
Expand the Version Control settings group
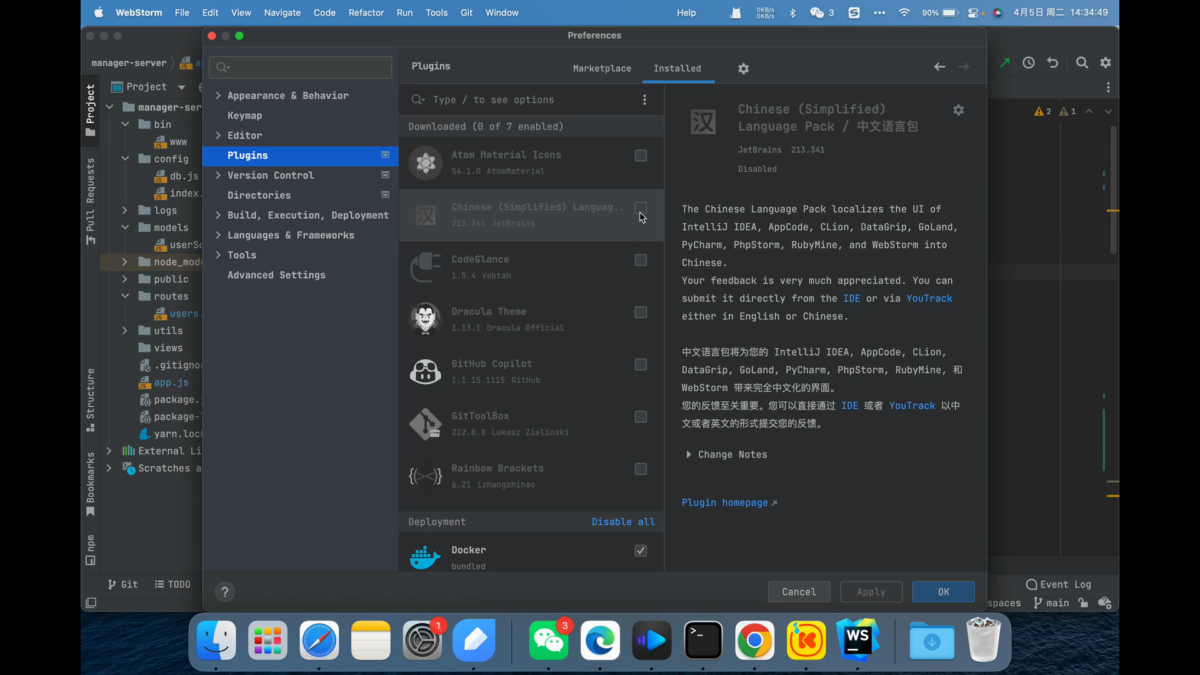click(218, 176)
